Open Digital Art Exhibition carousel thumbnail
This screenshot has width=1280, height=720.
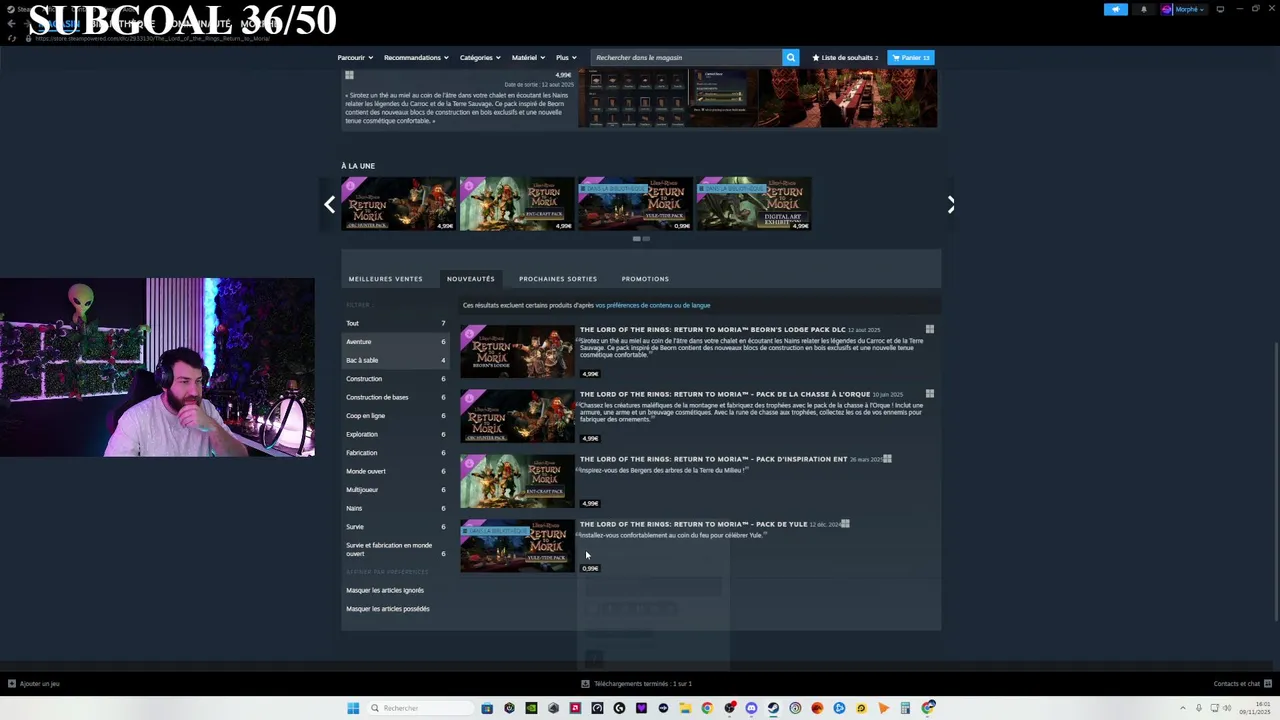(x=754, y=204)
